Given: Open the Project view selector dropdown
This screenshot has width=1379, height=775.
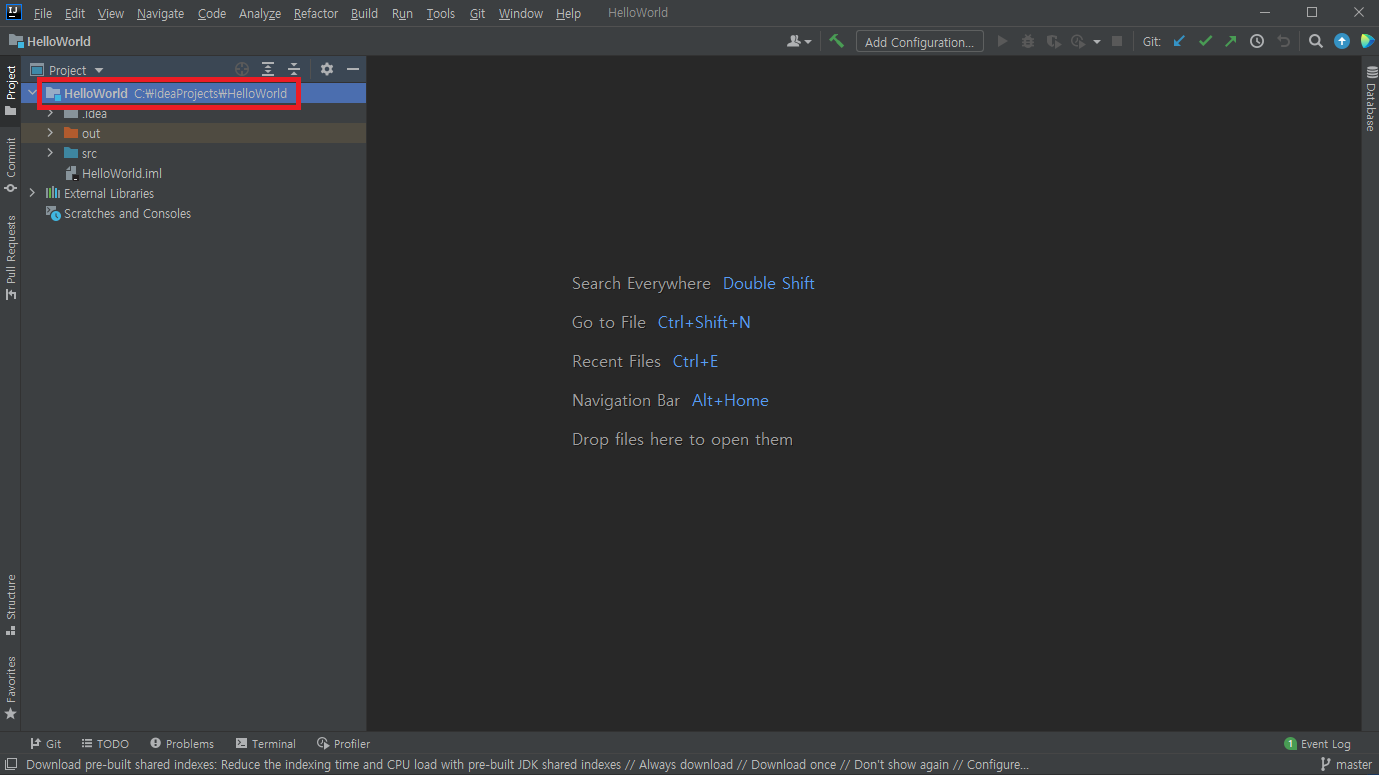Looking at the screenshot, I should tap(68, 70).
